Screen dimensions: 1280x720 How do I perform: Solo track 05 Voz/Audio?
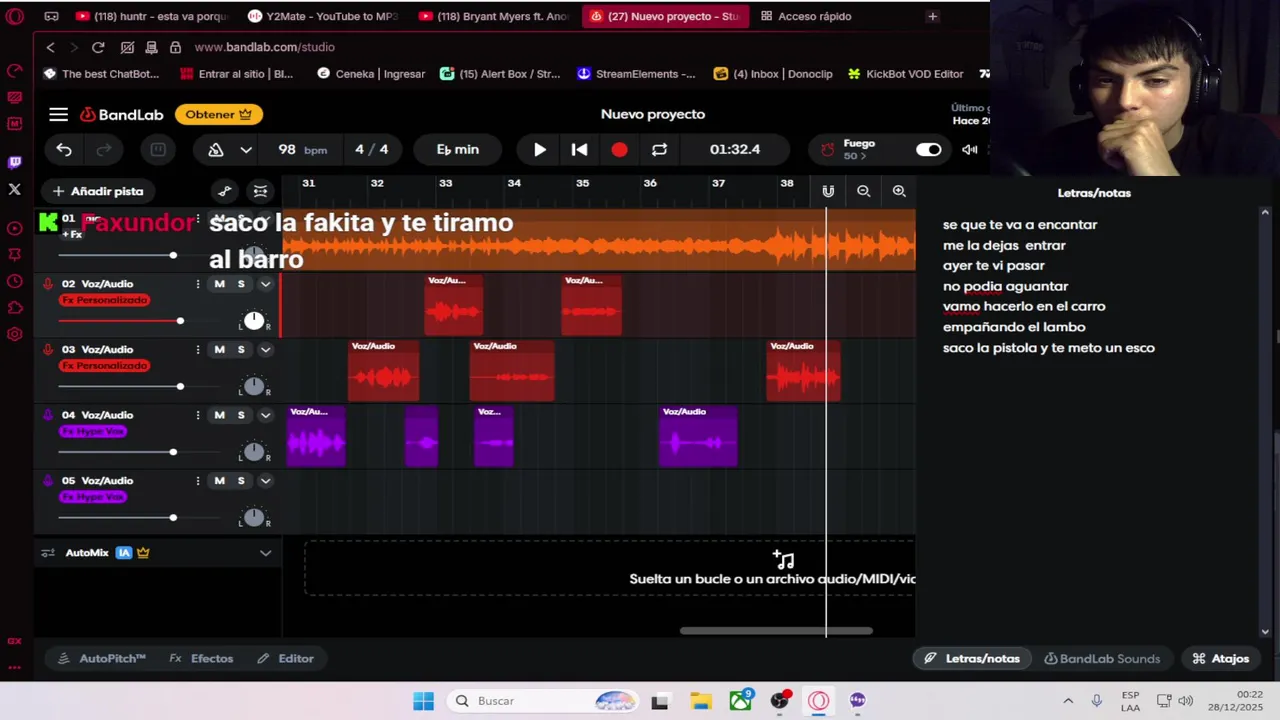click(x=240, y=481)
